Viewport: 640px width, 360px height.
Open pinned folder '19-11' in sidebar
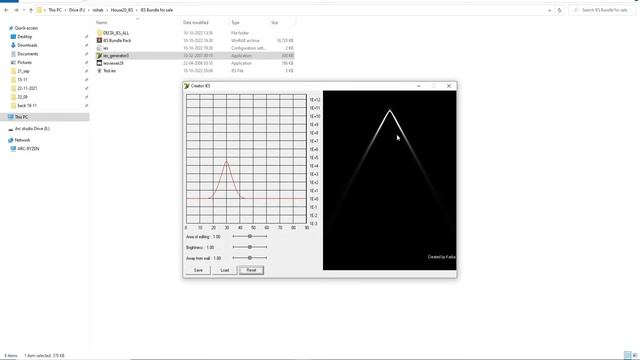point(22,80)
